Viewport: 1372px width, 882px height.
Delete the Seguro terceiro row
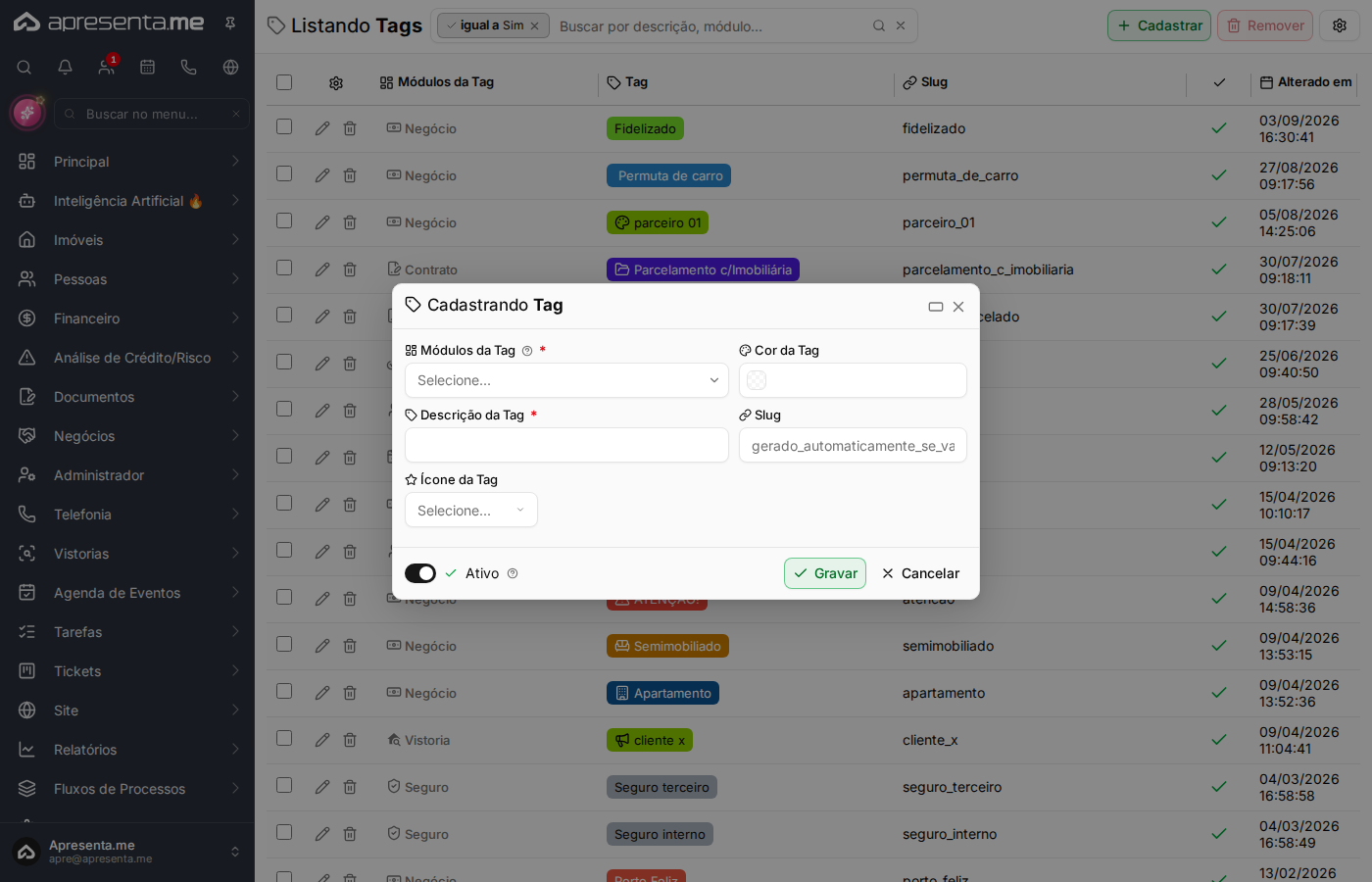click(x=350, y=787)
